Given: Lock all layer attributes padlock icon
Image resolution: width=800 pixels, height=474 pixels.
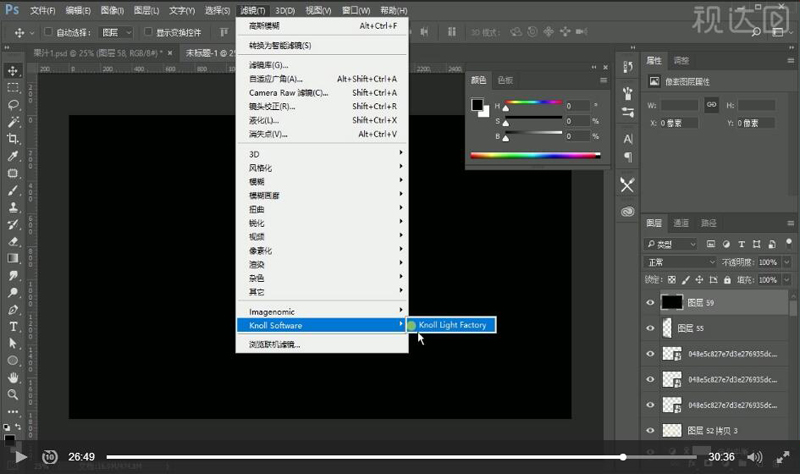Looking at the screenshot, I should [x=727, y=280].
